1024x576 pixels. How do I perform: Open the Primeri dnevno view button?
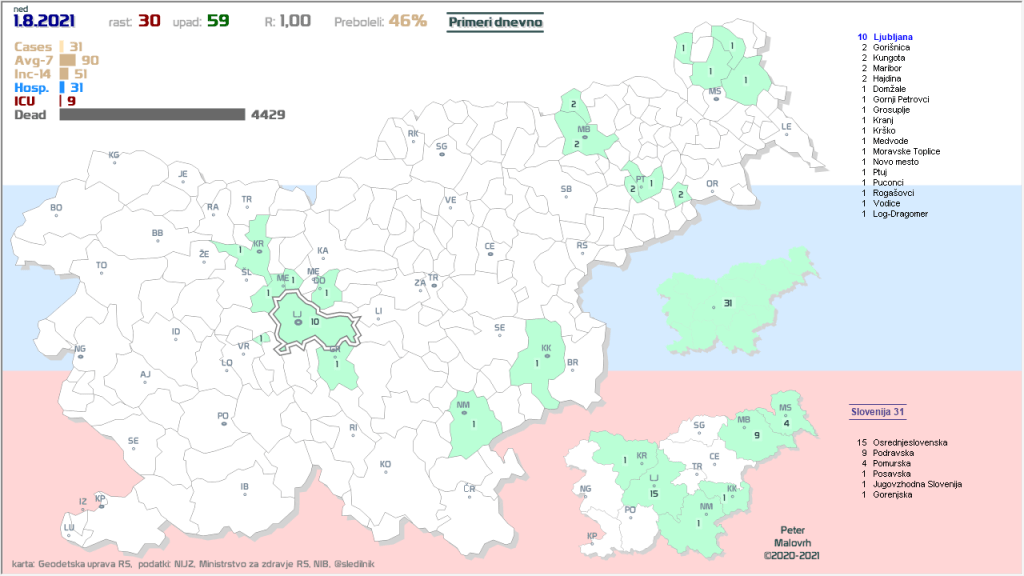point(496,21)
